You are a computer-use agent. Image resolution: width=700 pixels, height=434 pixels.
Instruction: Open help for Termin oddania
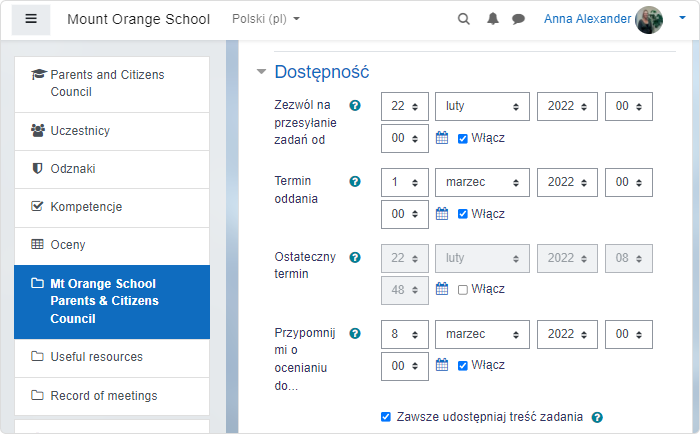355,181
